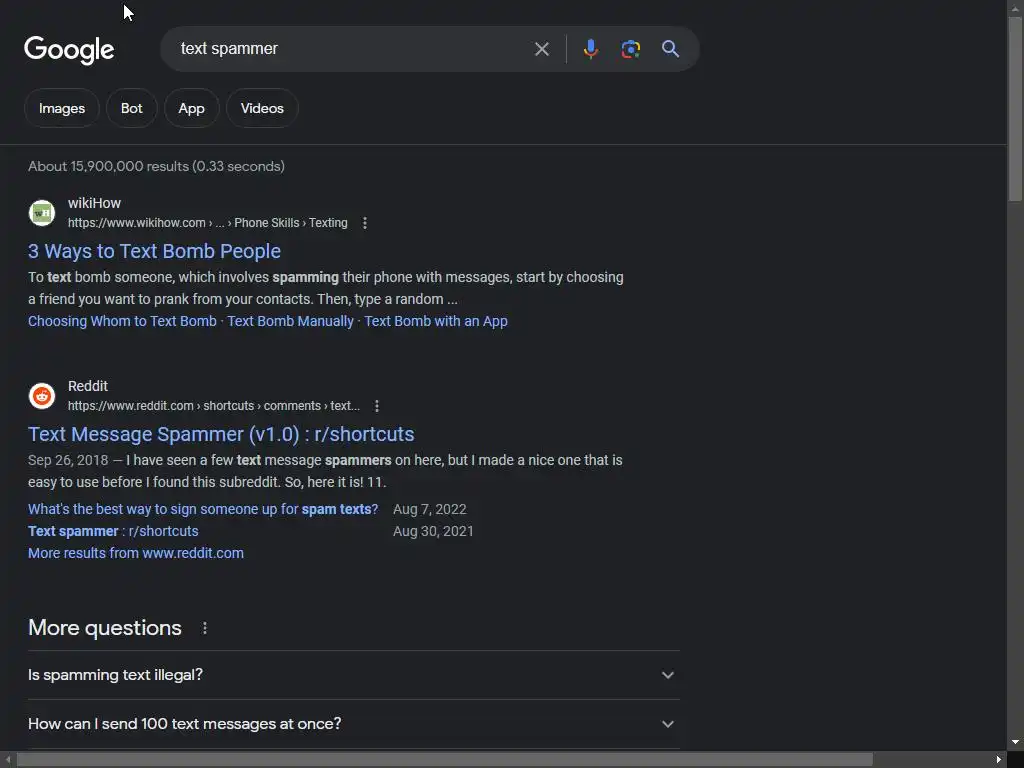Click the wikiHow URL breadcrumb text
The width and height of the screenshot is (1024, 768).
pyautogui.click(x=208, y=223)
